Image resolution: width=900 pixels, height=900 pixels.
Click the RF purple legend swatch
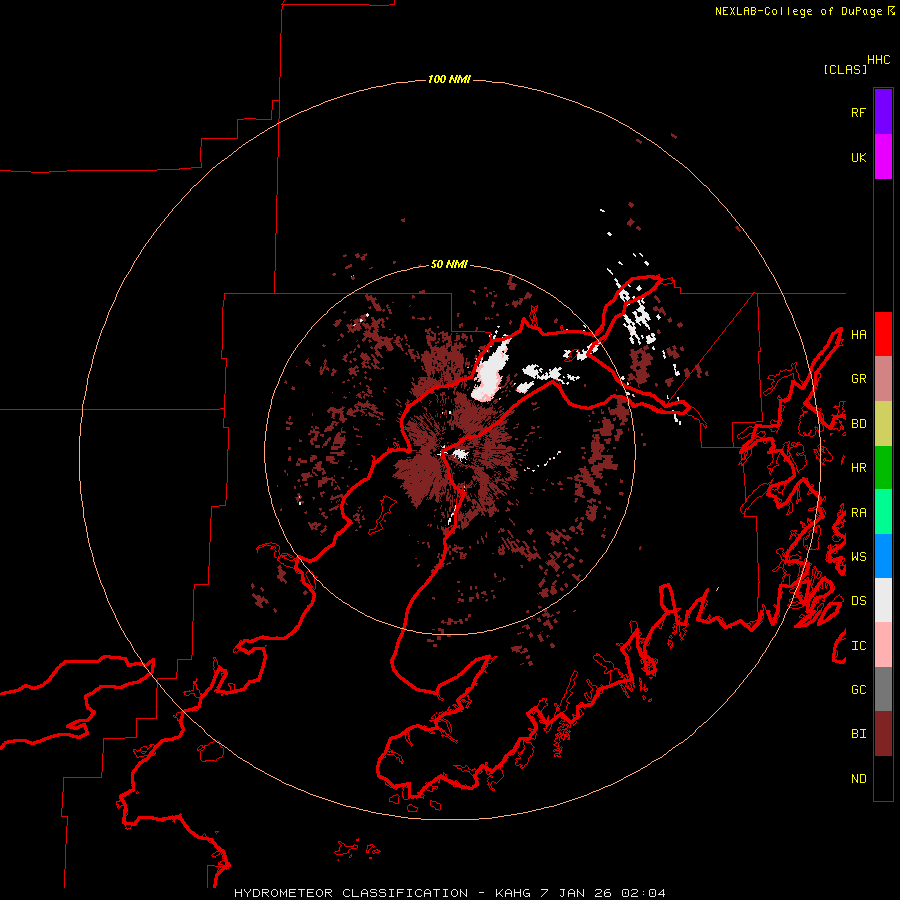click(x=883, y=112)
